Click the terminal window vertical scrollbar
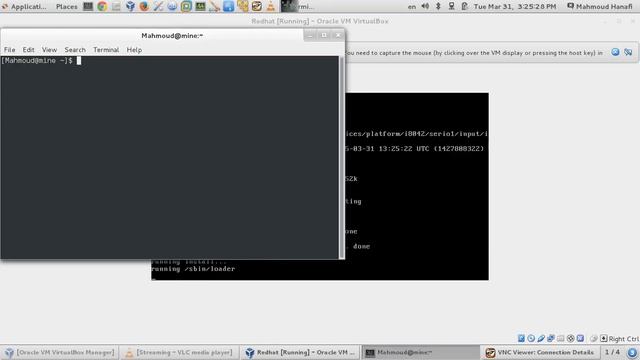 [x=342, y=157]
